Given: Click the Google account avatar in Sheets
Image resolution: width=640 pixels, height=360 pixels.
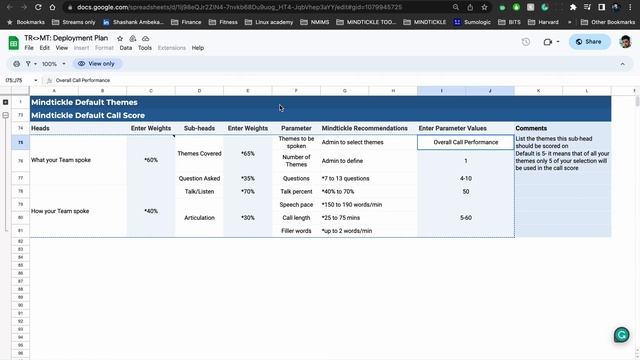Looking at the screenshot, I should click(625, 42).
